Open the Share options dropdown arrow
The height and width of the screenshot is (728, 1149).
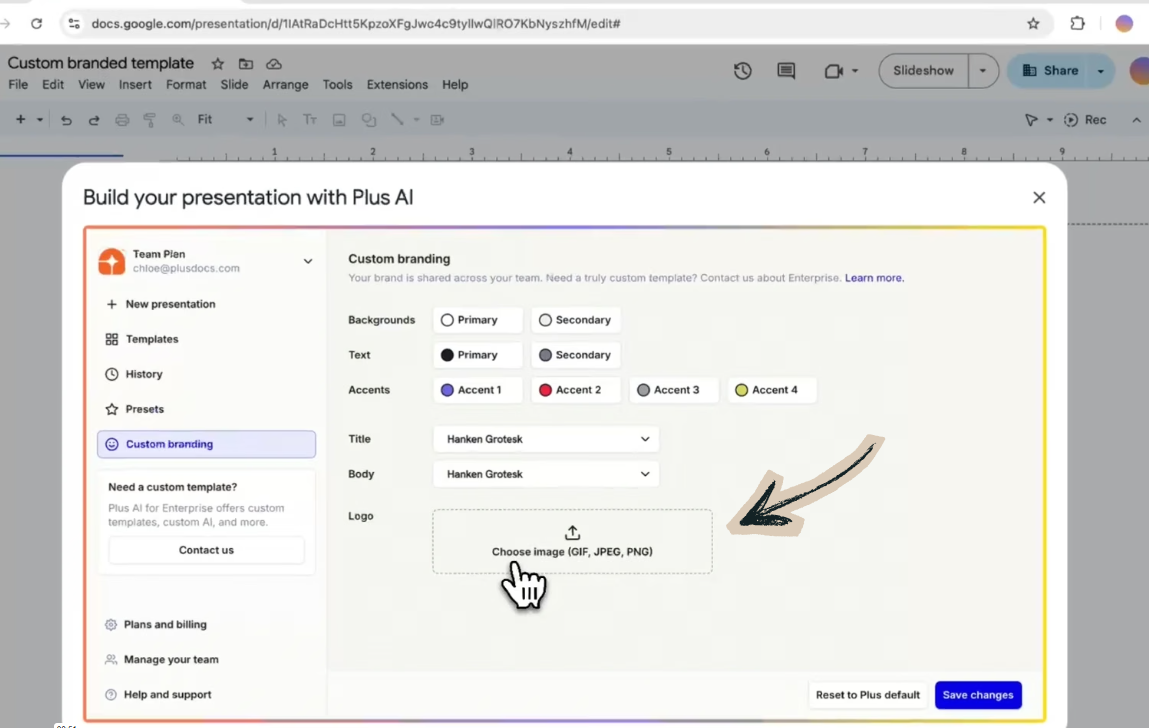coord(1101,71)
